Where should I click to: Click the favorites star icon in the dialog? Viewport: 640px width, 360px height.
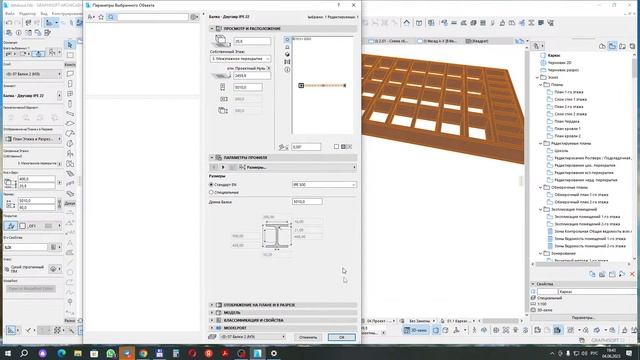(x=101, y=17)
